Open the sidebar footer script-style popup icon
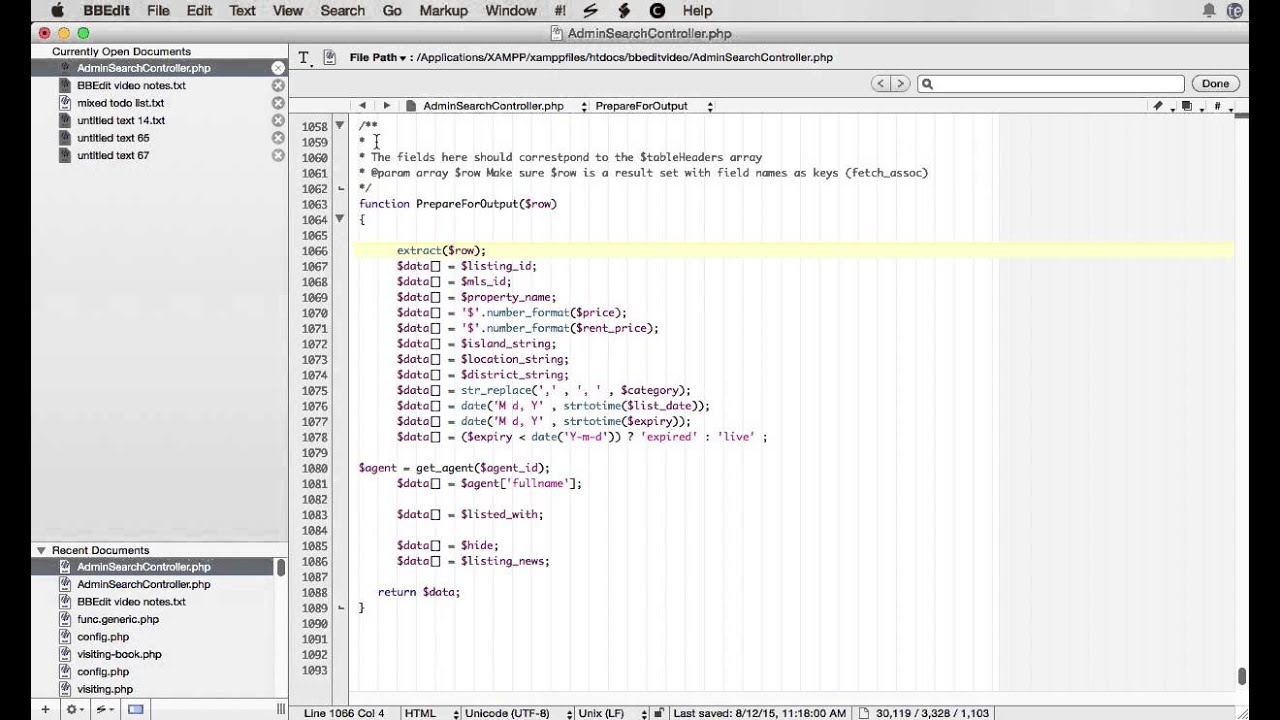 click(104, 709)
